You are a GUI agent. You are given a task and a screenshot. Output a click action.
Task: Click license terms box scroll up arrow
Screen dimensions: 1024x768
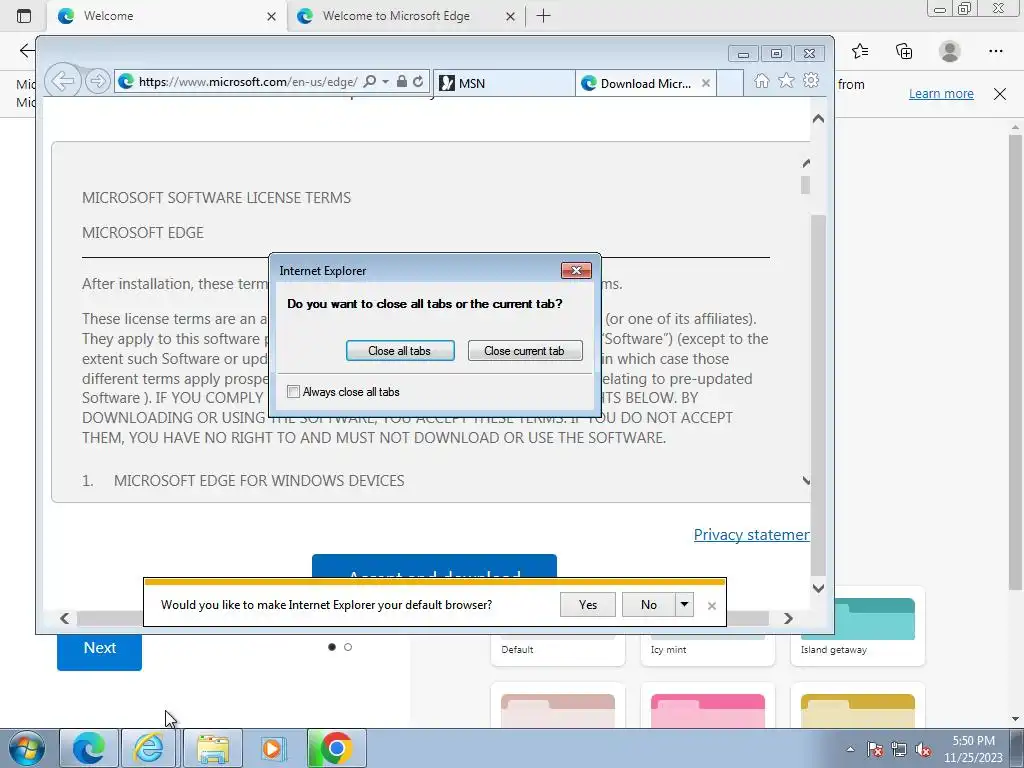pyautogui.click(x=807, y=163)
